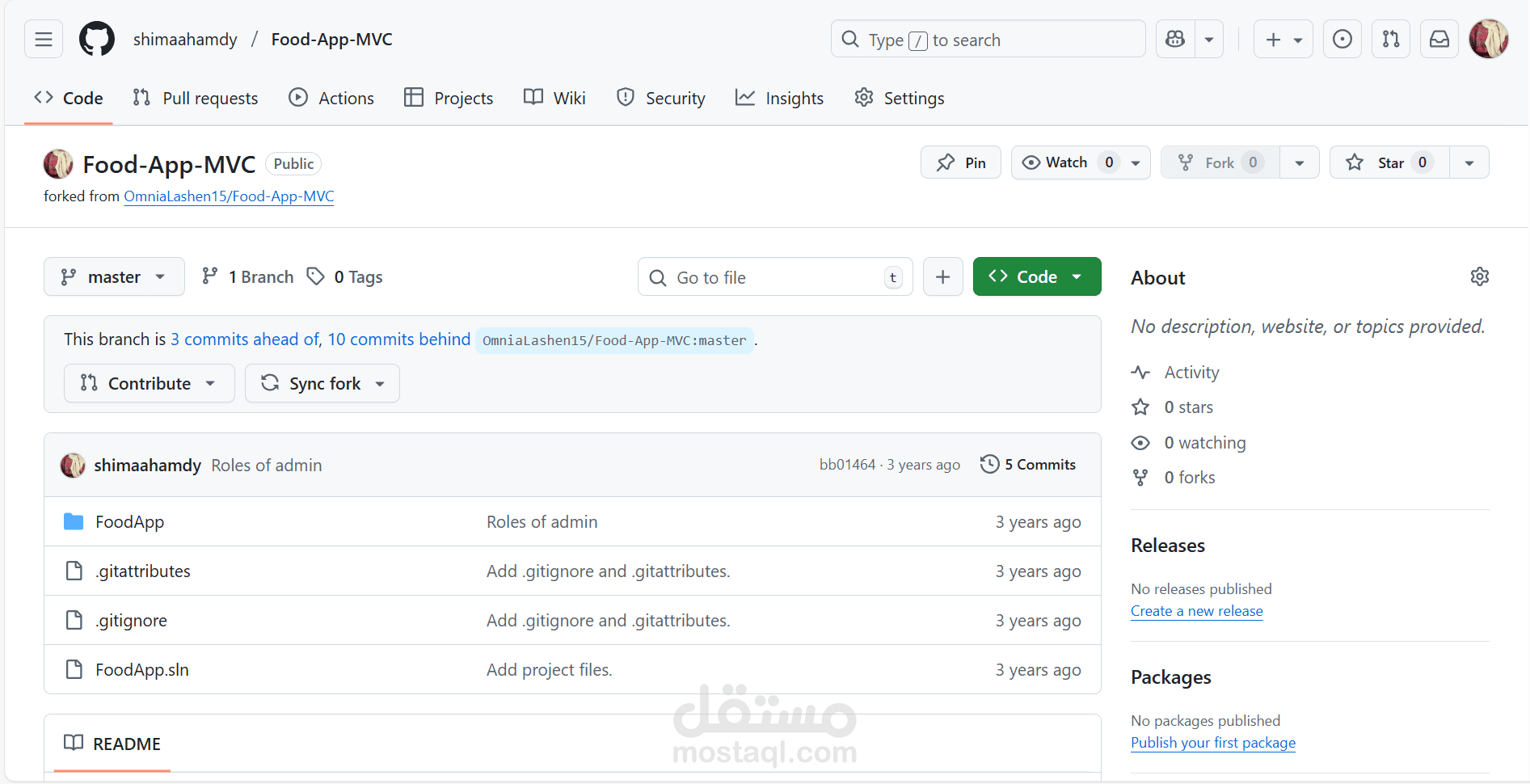Screen dimensions: 1530x784
Task: Open the create new plus menu
Action: [1283, 39]
